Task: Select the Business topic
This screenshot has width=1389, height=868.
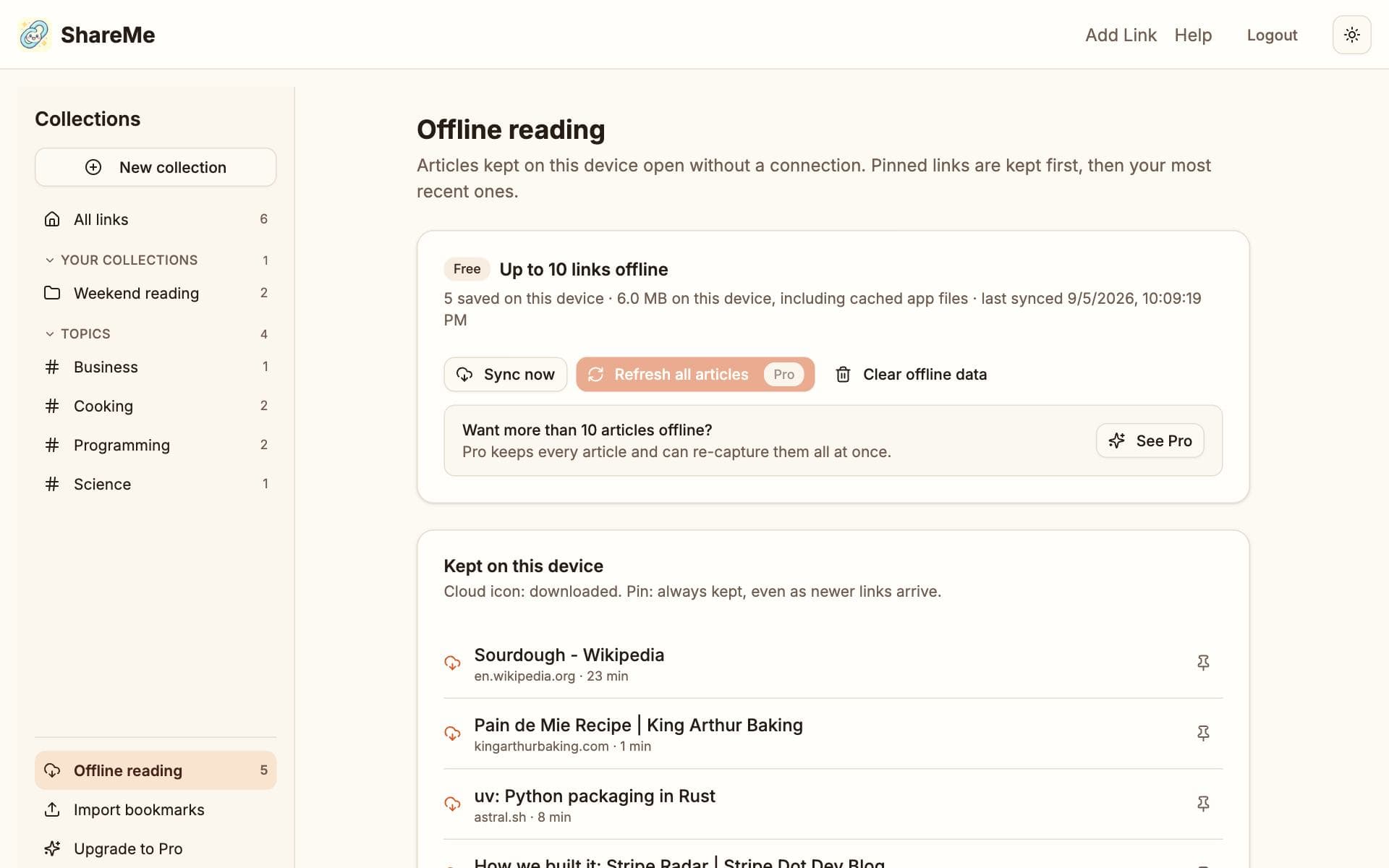Action: coord(156,367)
